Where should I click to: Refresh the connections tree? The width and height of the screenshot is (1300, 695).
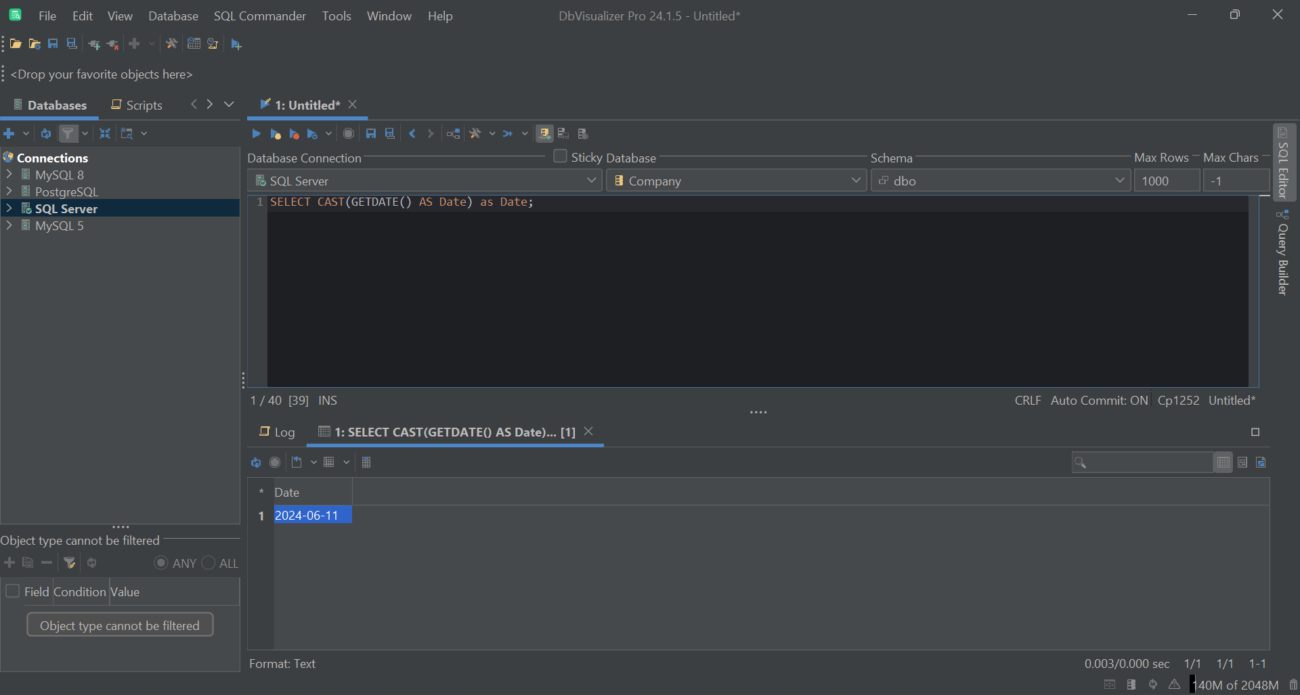tap(45, 133)
